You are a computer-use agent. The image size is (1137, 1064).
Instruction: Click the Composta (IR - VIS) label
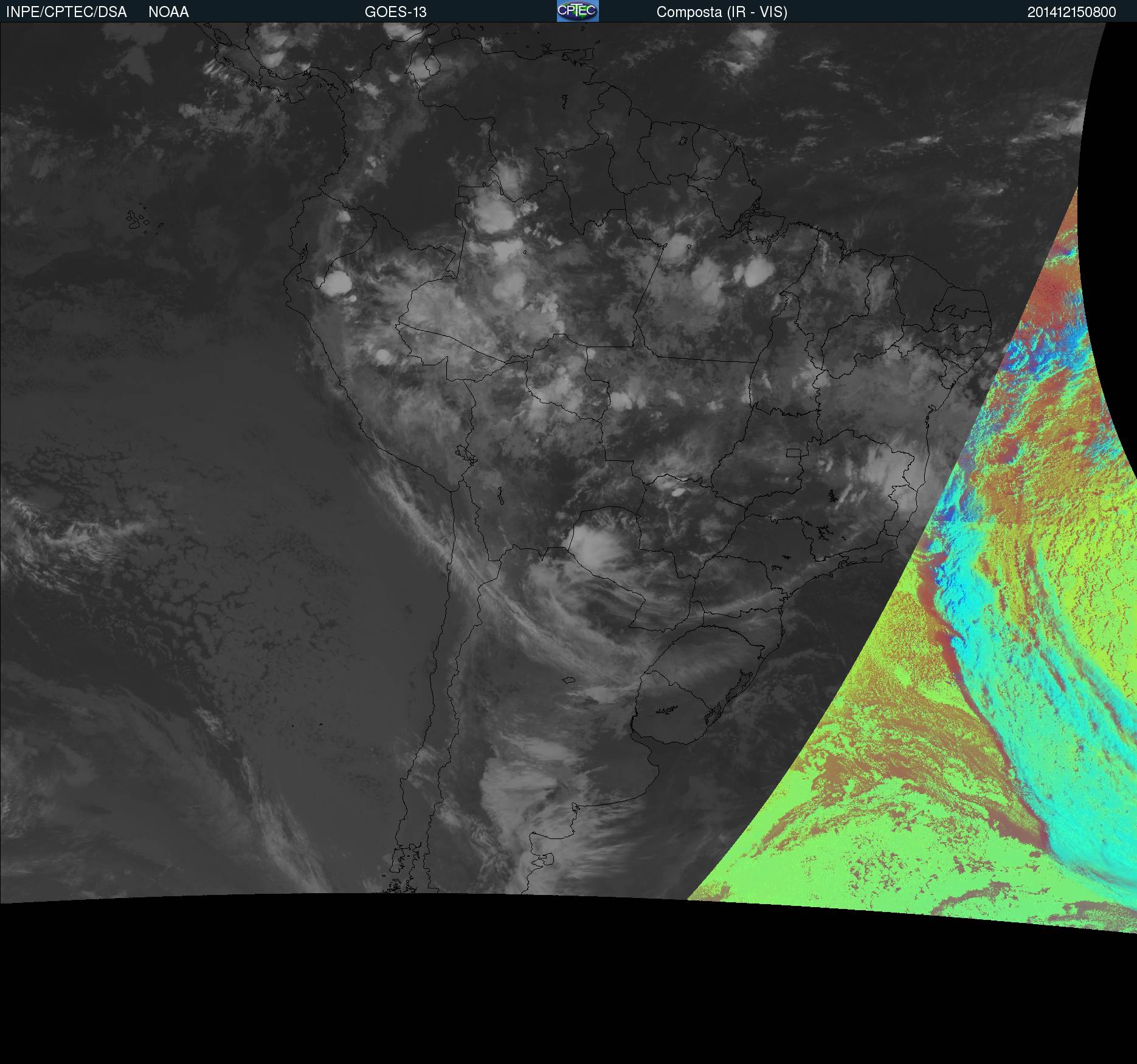click(x=722, y=12)
